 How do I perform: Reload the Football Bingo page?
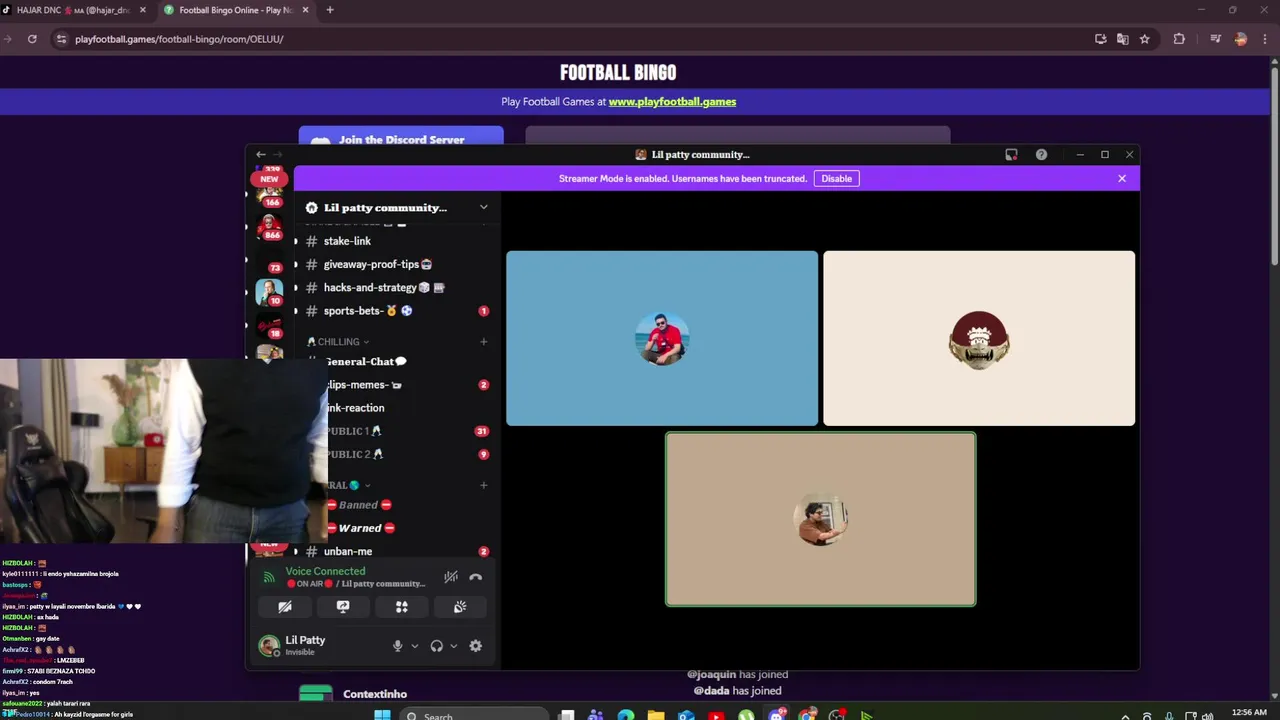32,39
